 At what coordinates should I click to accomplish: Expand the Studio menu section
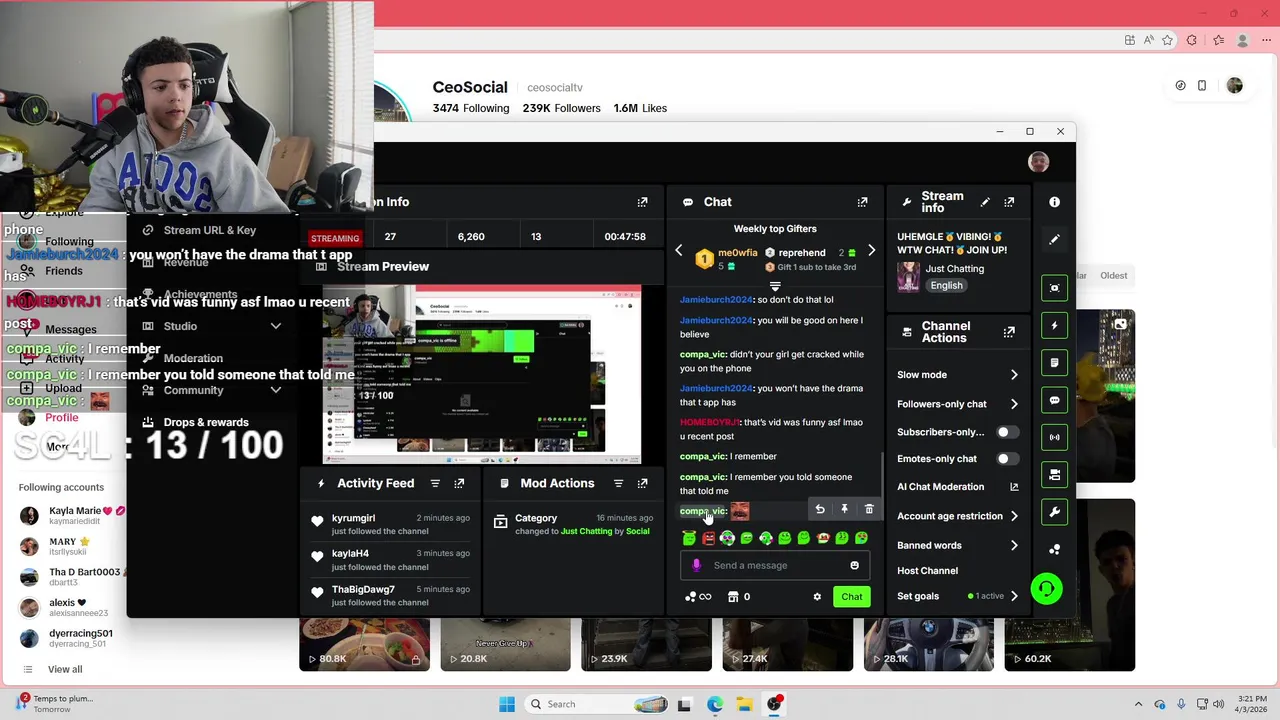point(276,326)
